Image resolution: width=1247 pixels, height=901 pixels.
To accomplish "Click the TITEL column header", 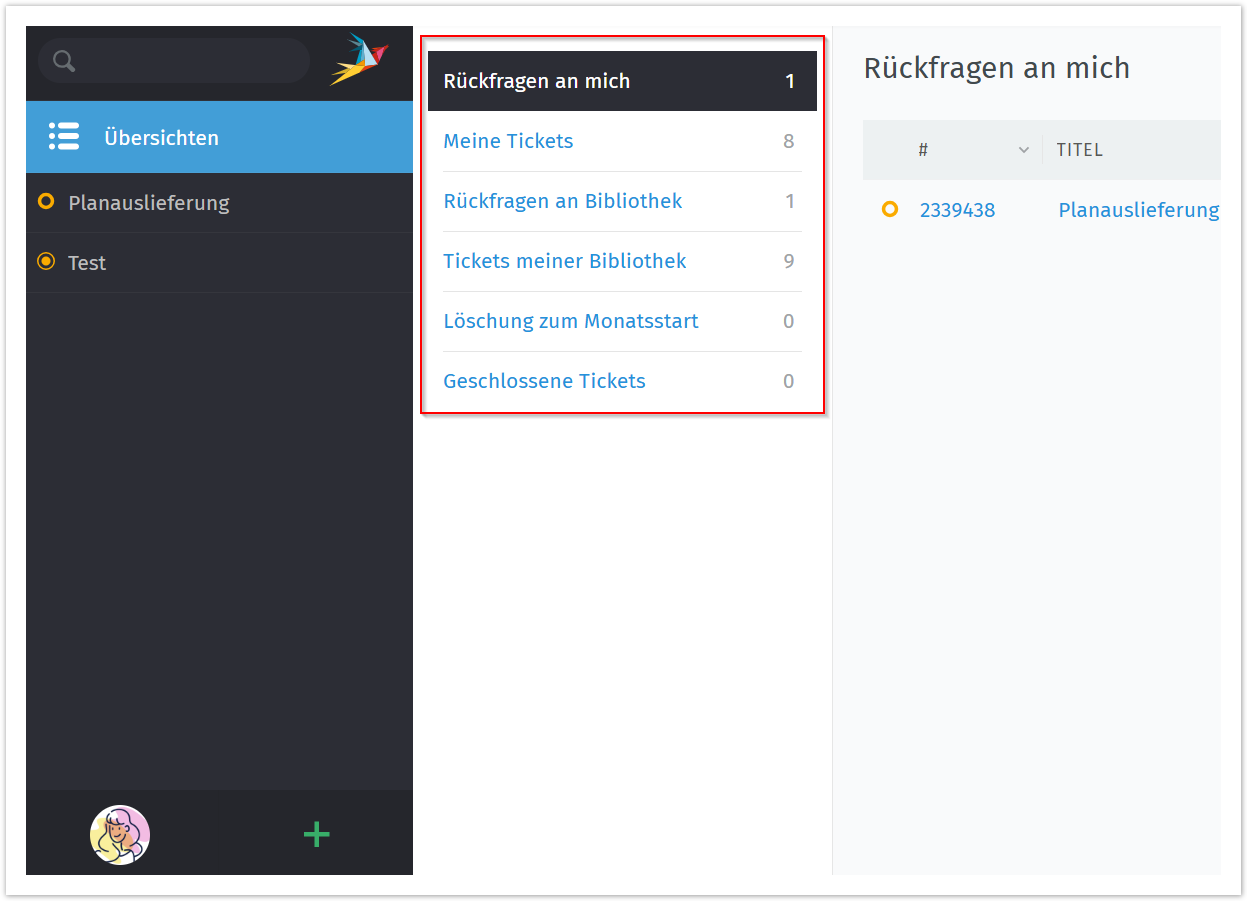I will point(1079,150).
